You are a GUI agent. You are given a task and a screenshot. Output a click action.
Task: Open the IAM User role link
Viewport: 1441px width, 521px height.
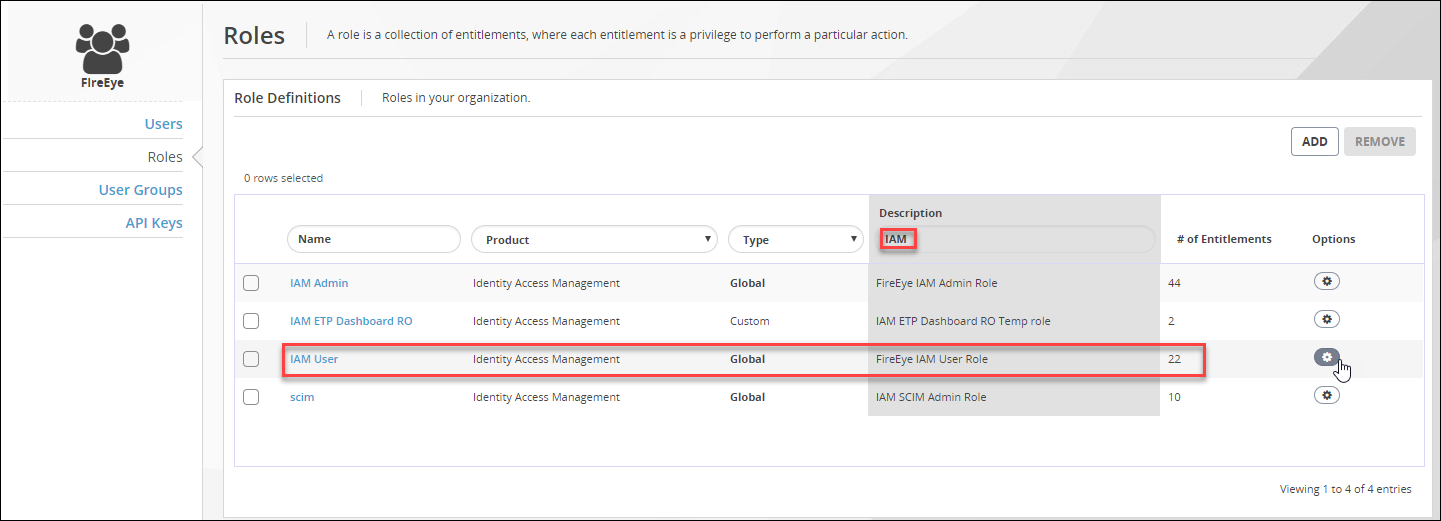[314, 359]
